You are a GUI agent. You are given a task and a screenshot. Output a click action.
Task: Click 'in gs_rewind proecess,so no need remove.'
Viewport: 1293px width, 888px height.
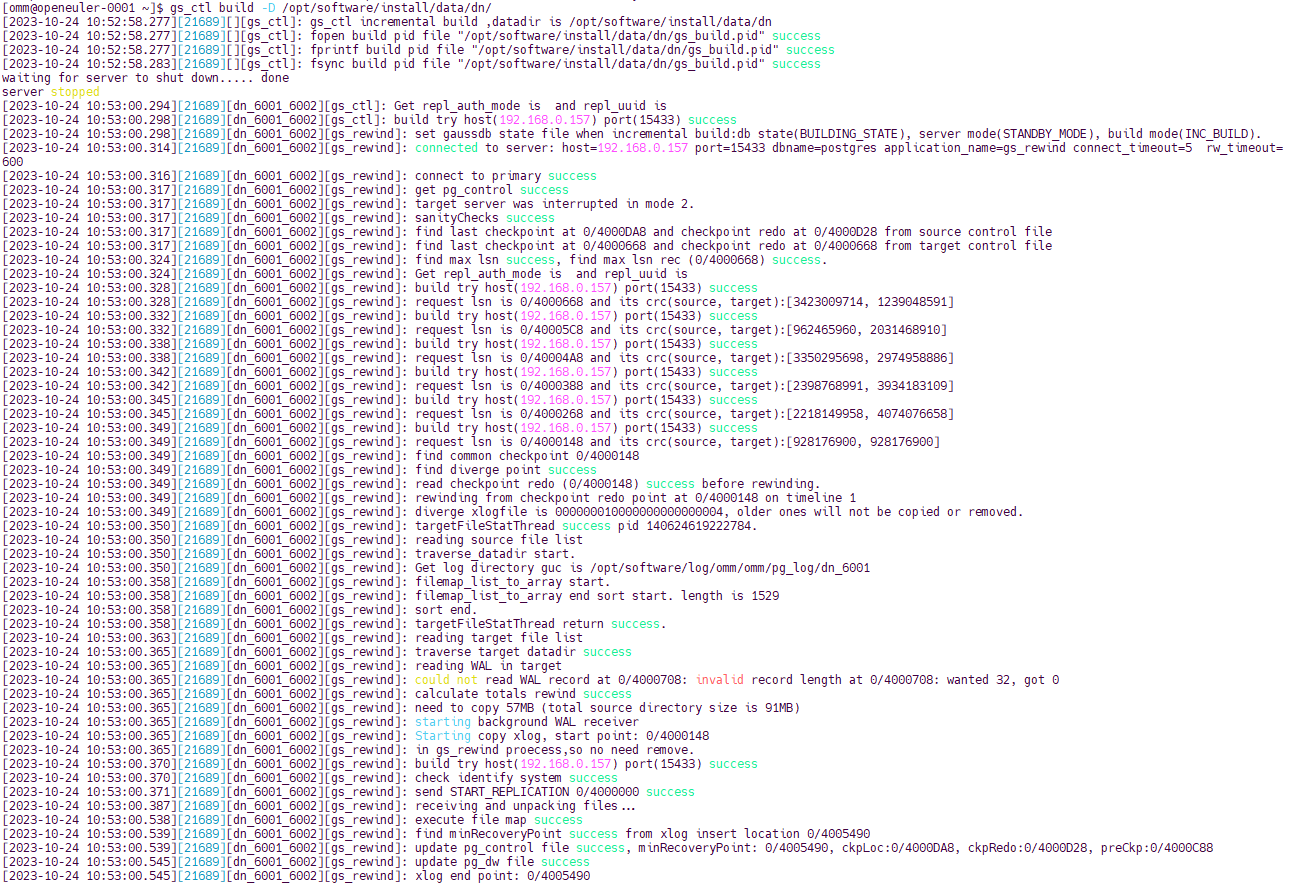click(554, 749)
